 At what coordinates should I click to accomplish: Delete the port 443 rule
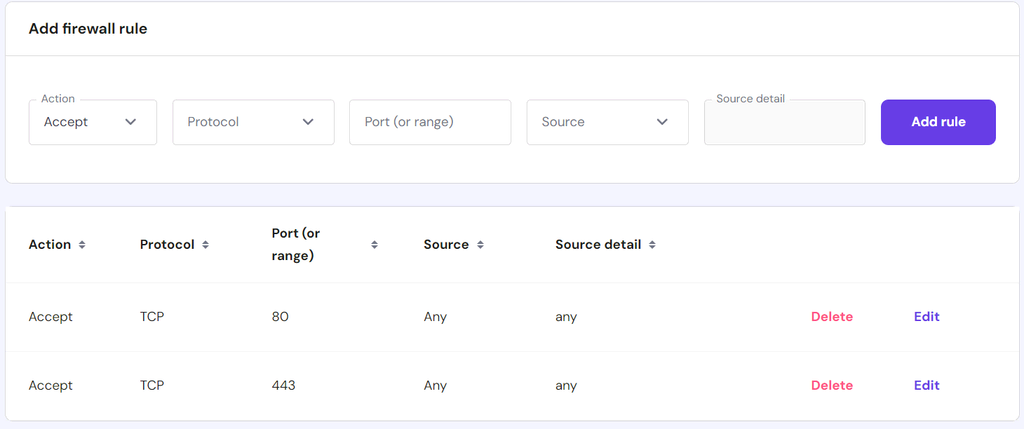832,385
